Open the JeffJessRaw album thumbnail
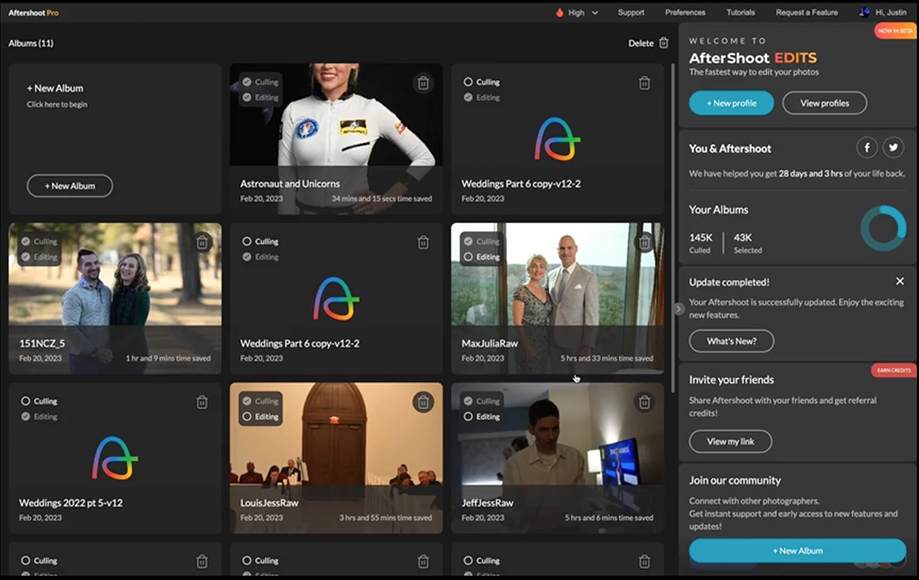The width and height of the screenshot is (919, 580). (557, 458)
